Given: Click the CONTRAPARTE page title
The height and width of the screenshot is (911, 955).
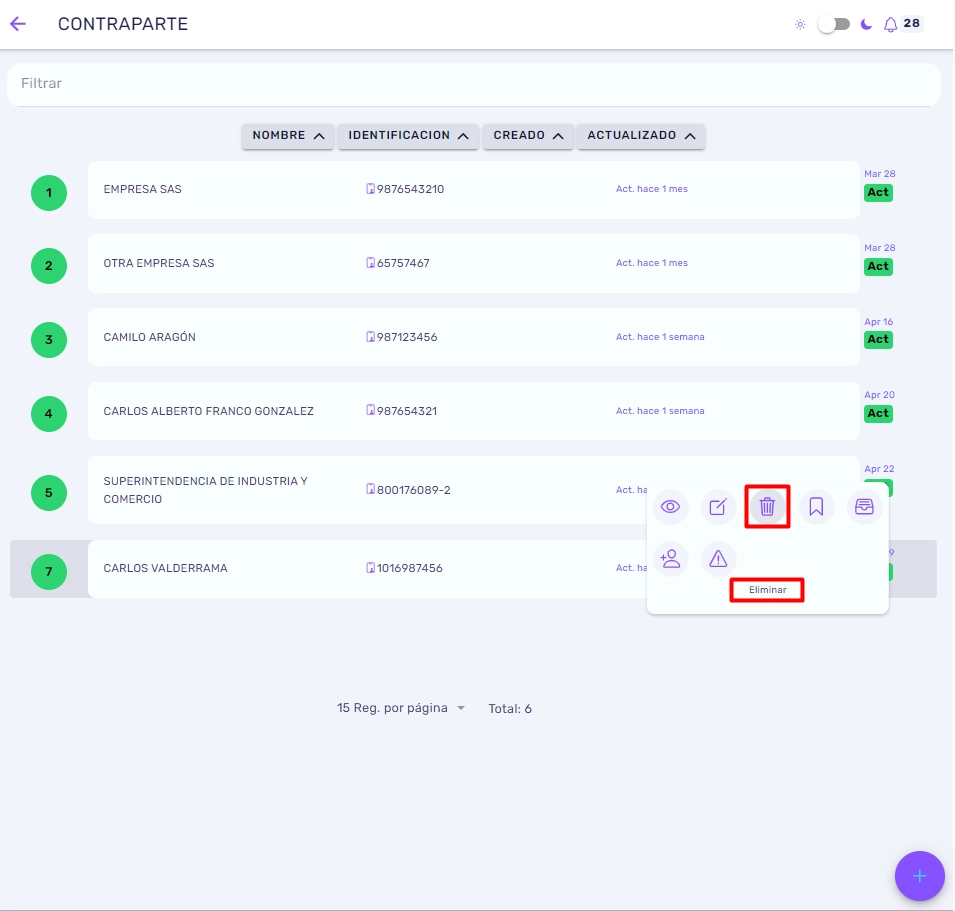Looking at the screenshot, I should (123, 24).
